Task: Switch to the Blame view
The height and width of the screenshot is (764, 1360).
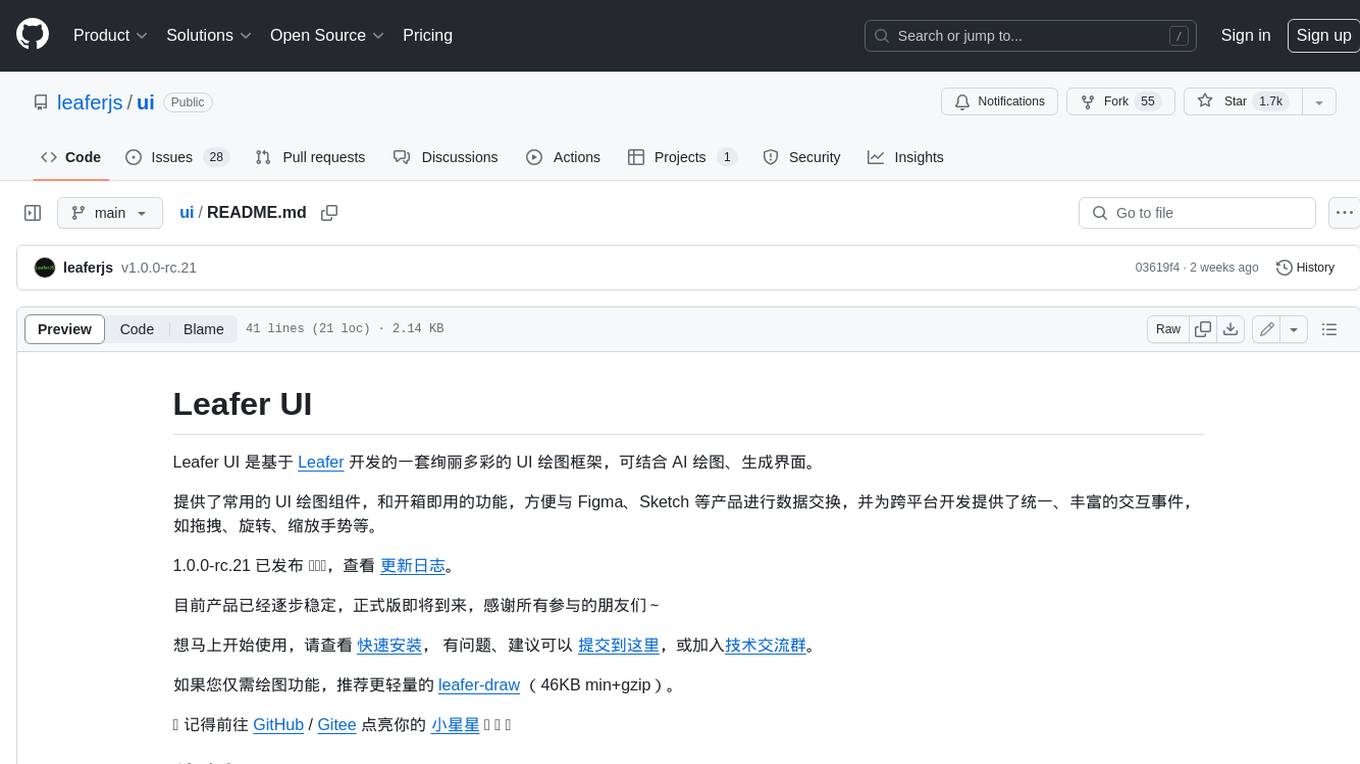Action: 203,329
